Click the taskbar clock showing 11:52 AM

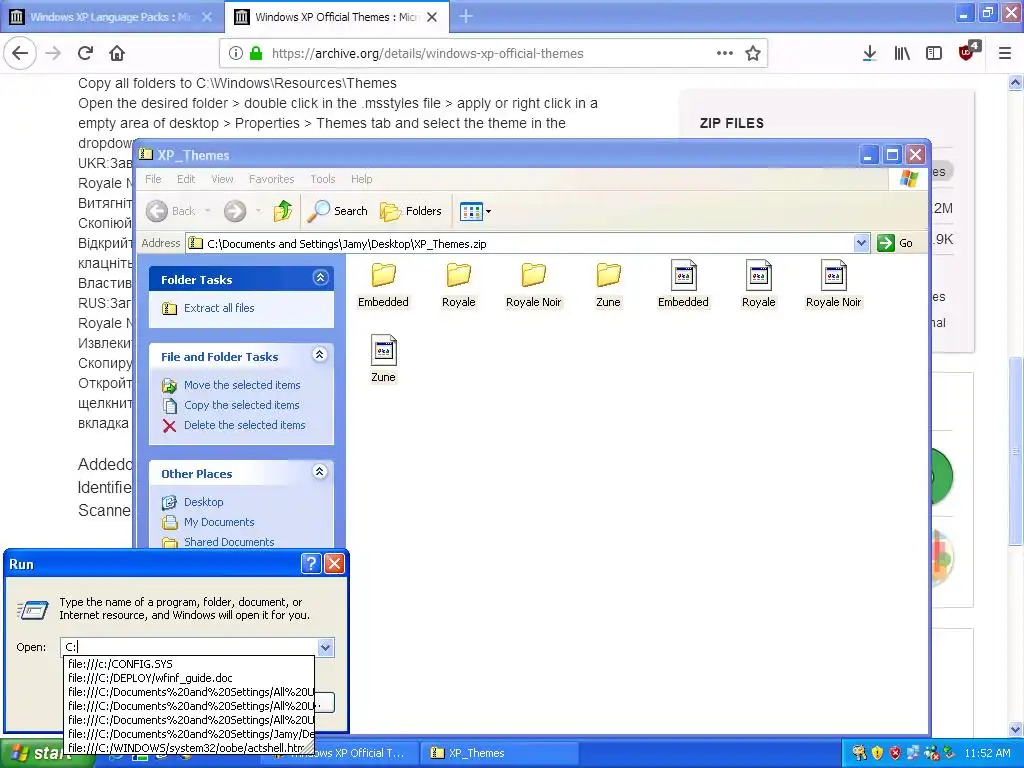[x=987, y=753]
